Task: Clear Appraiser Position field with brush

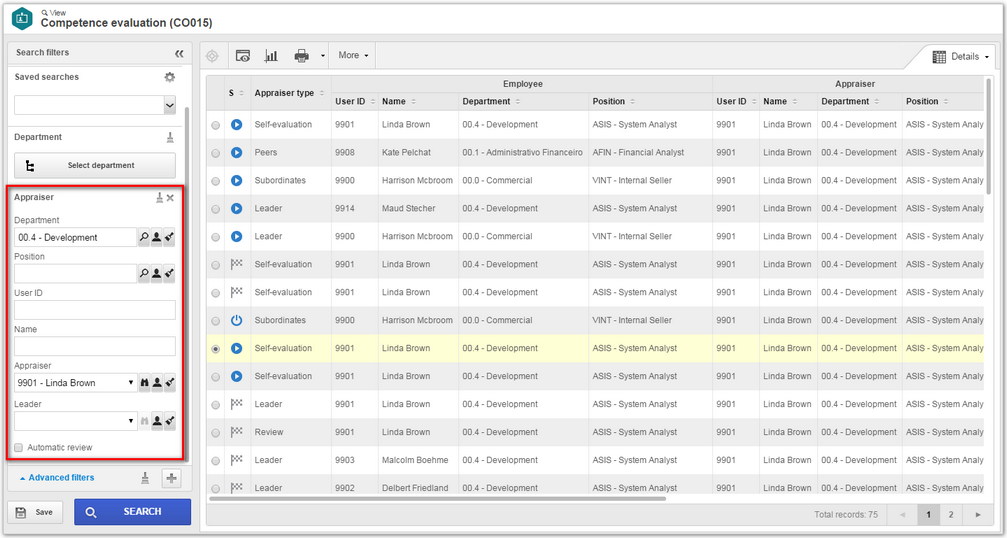Action: tap(169, 273)
